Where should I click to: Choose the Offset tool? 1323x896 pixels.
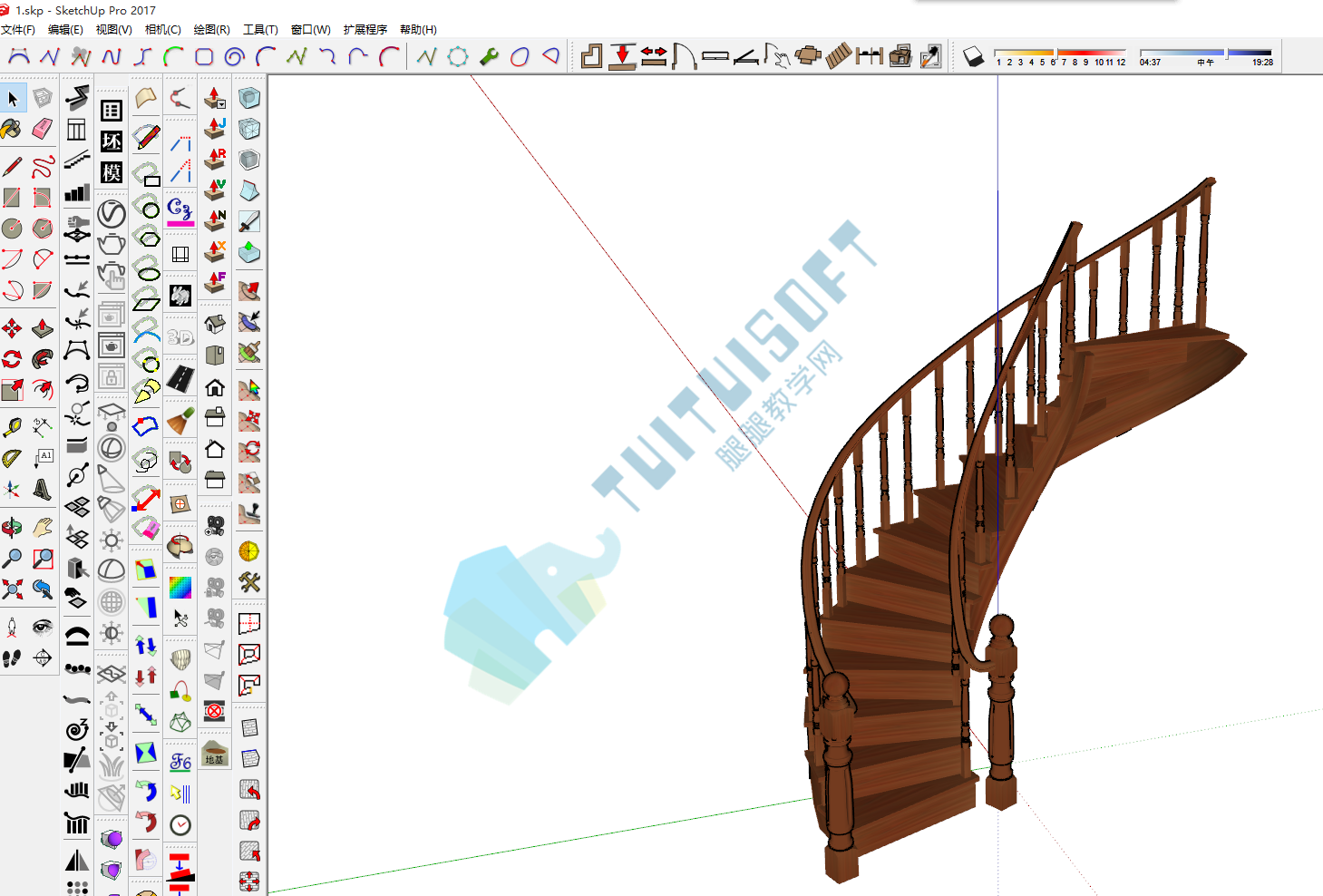tap(43, 390)
